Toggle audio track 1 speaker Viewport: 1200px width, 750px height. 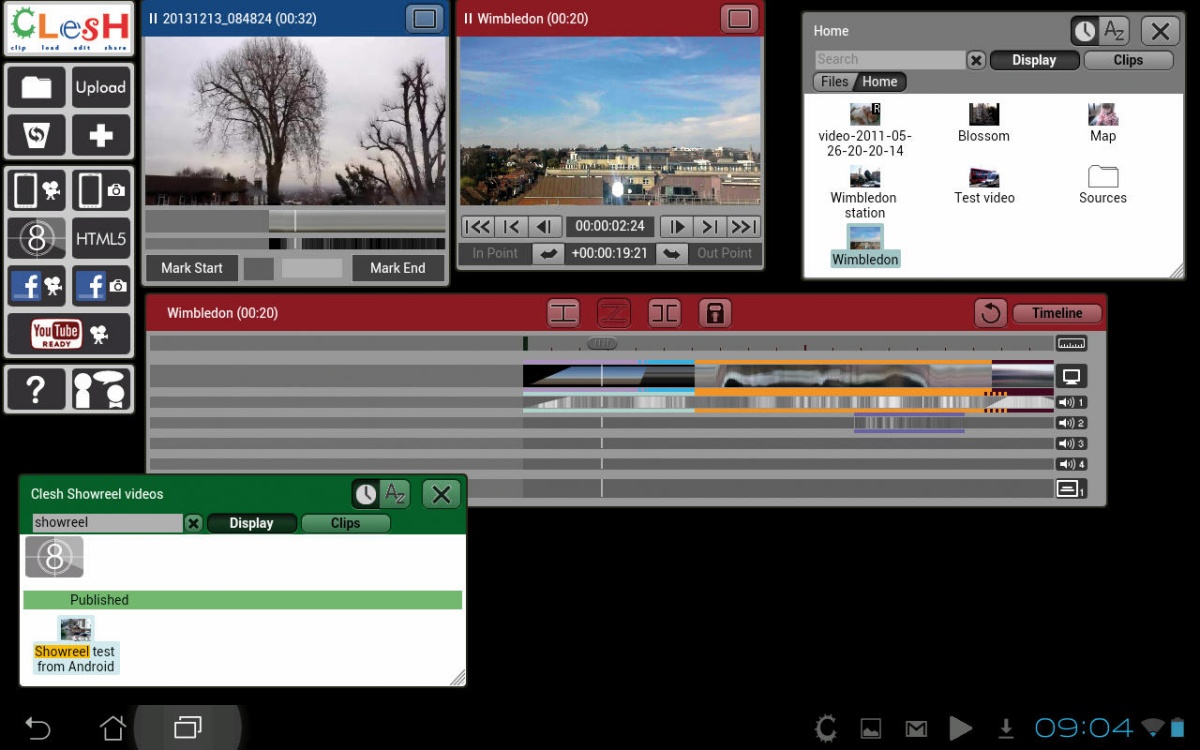point(1071,403)
